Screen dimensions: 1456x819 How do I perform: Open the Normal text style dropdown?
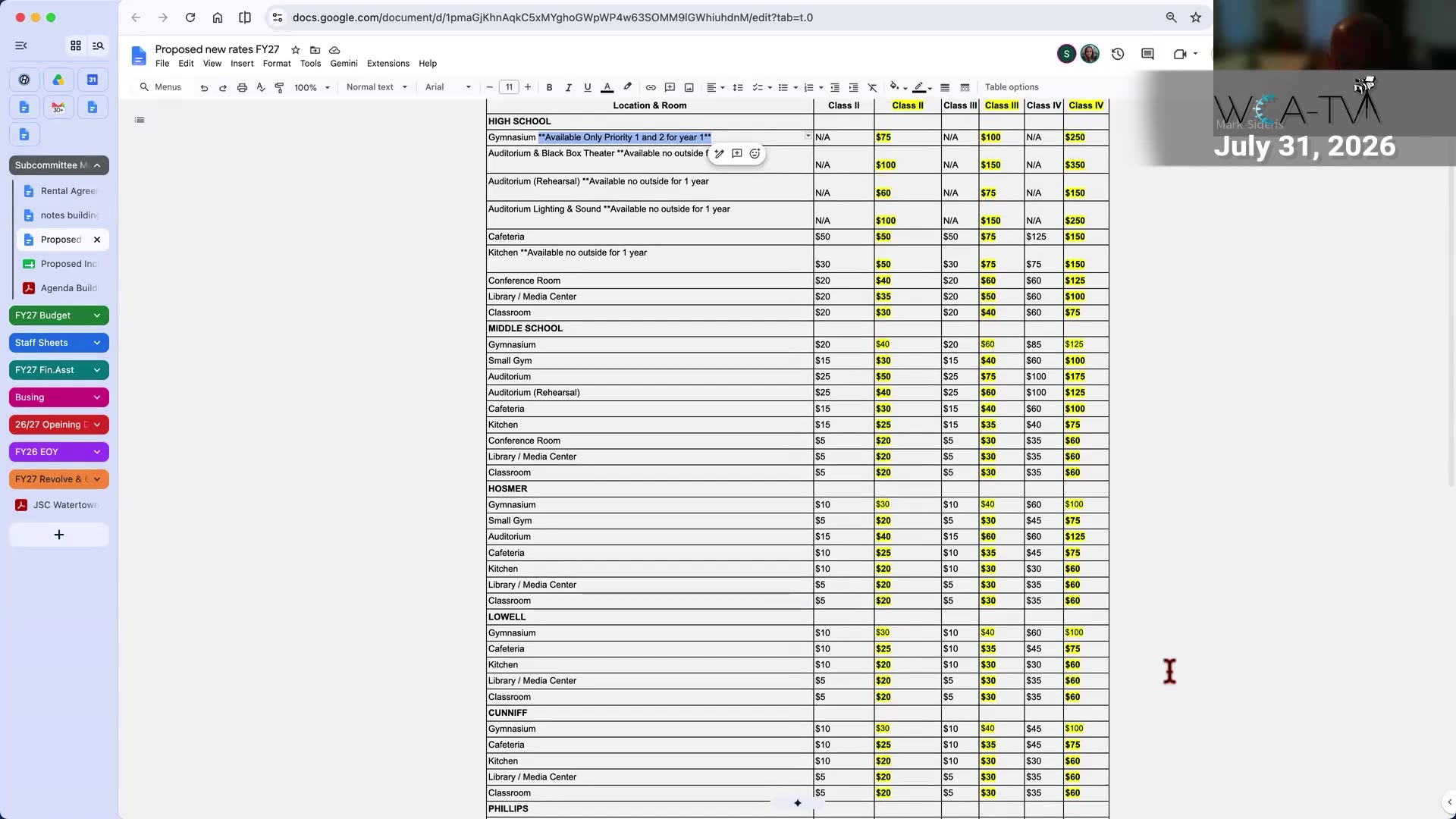point(377,87)
